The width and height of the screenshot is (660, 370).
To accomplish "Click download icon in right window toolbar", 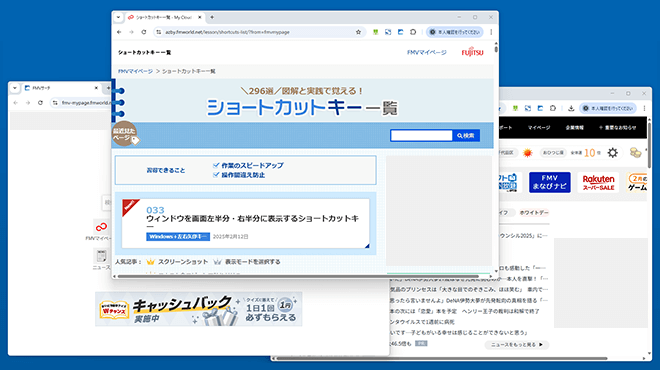I will pyautogui.click(x=571, y=109).
